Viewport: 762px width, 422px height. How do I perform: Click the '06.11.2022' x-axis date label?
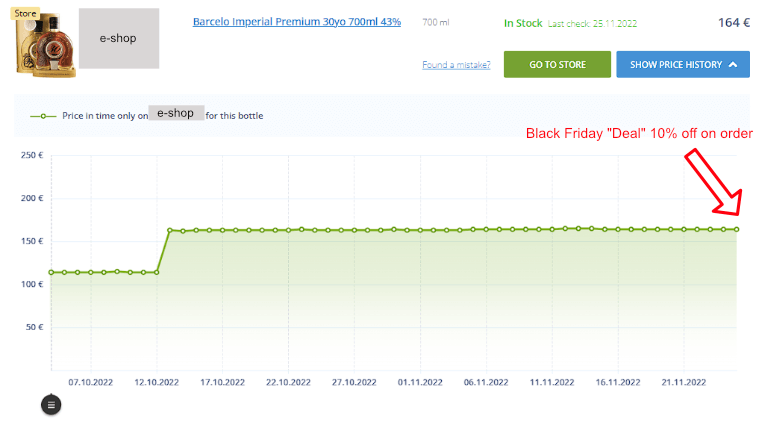(486, 382)
